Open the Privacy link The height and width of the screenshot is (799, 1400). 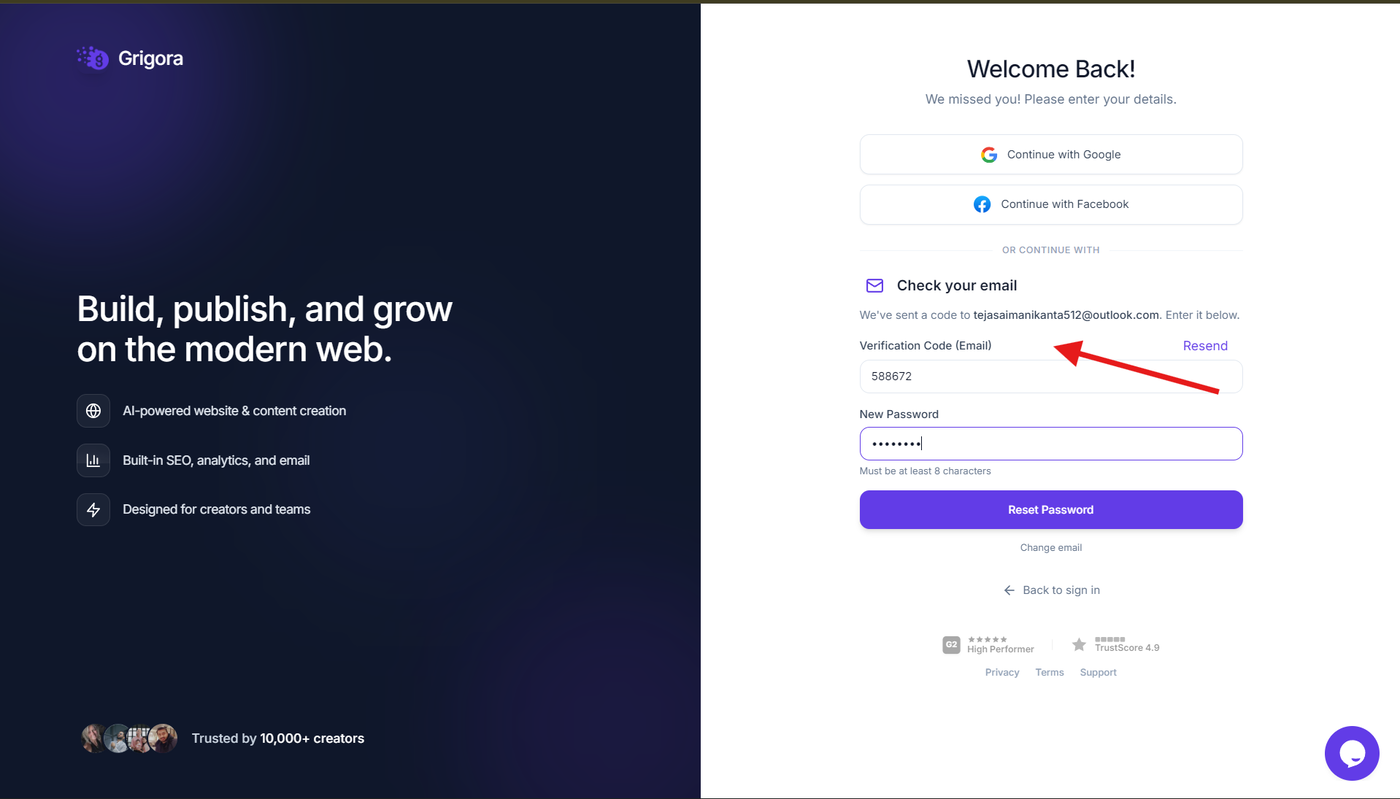[1002, 673]
